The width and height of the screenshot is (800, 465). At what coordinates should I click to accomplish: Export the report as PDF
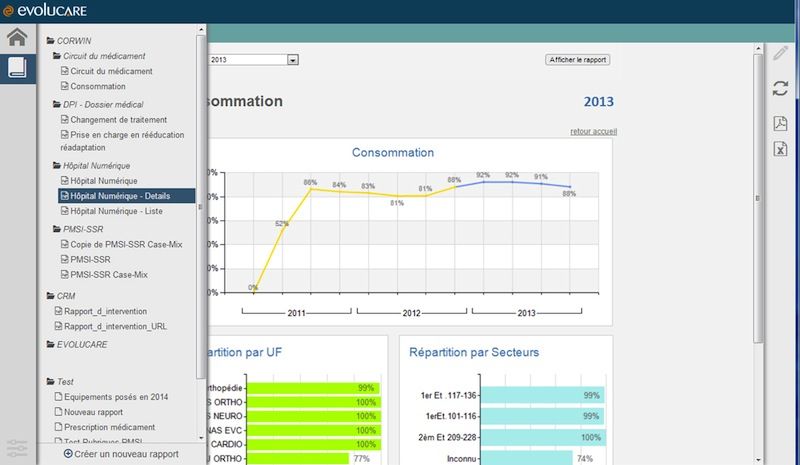pos(780,123)
